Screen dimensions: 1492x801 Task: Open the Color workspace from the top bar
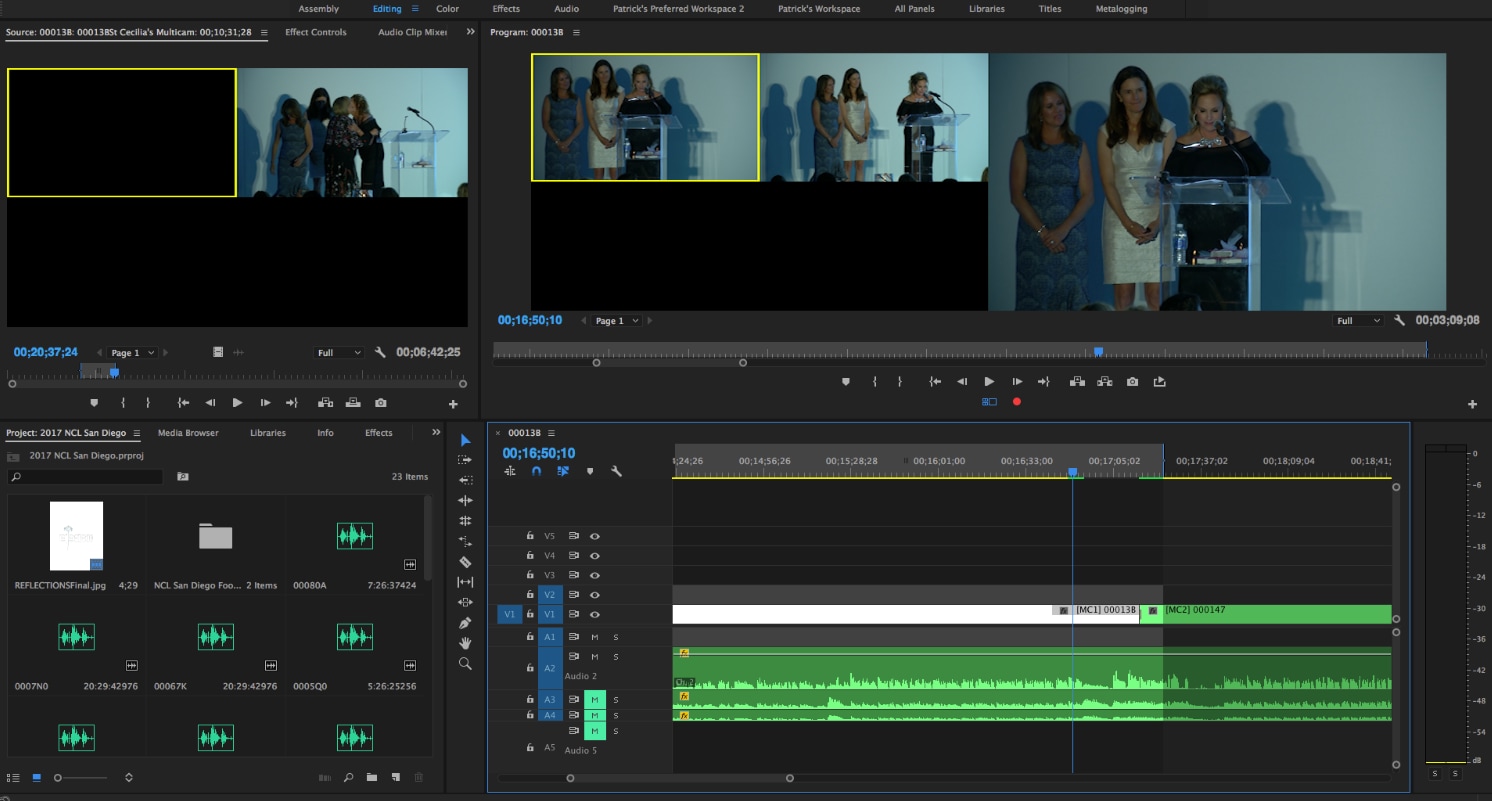(x=447, y=9)
